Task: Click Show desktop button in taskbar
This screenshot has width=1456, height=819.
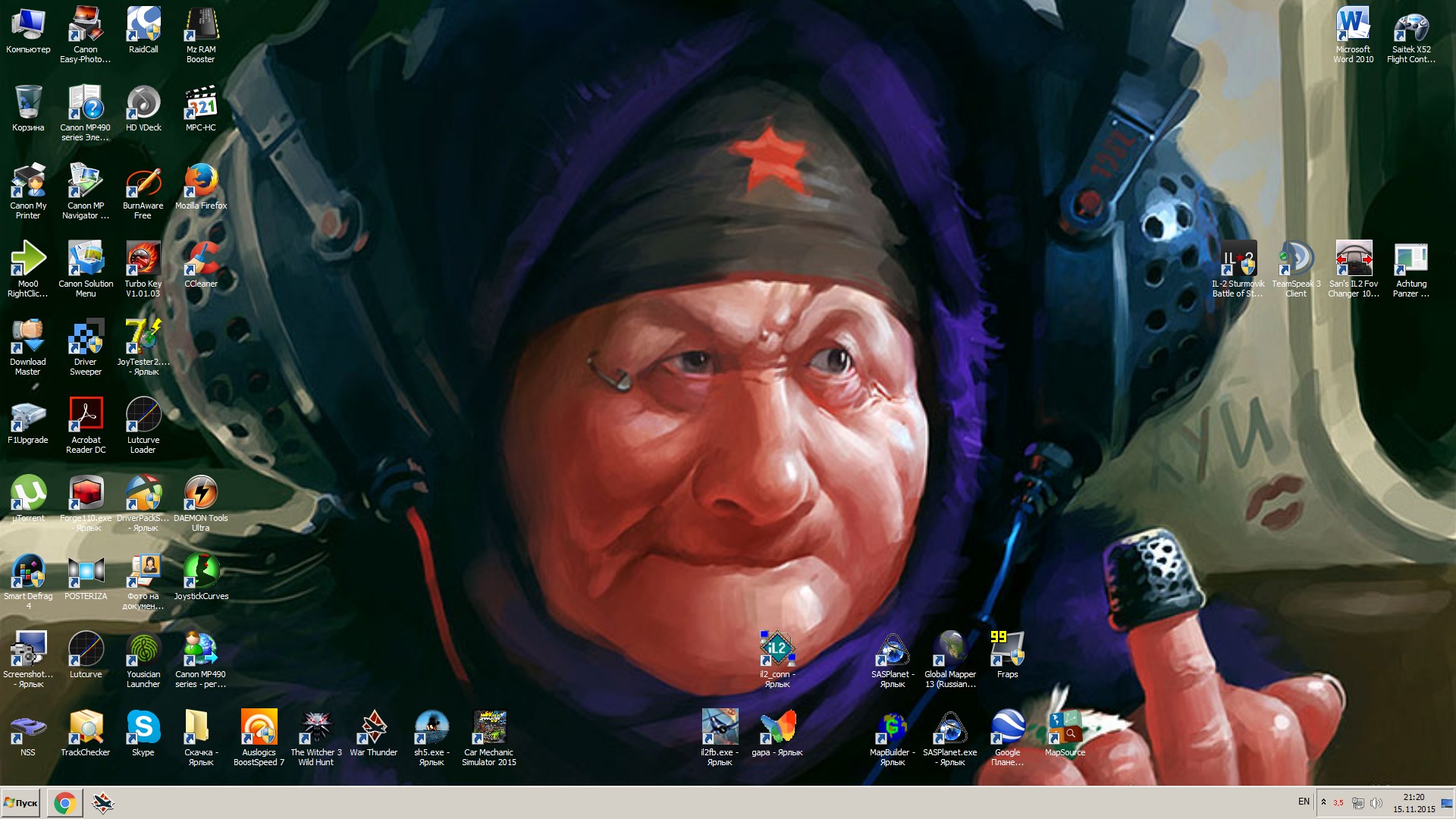Action: click(1447, 803)
